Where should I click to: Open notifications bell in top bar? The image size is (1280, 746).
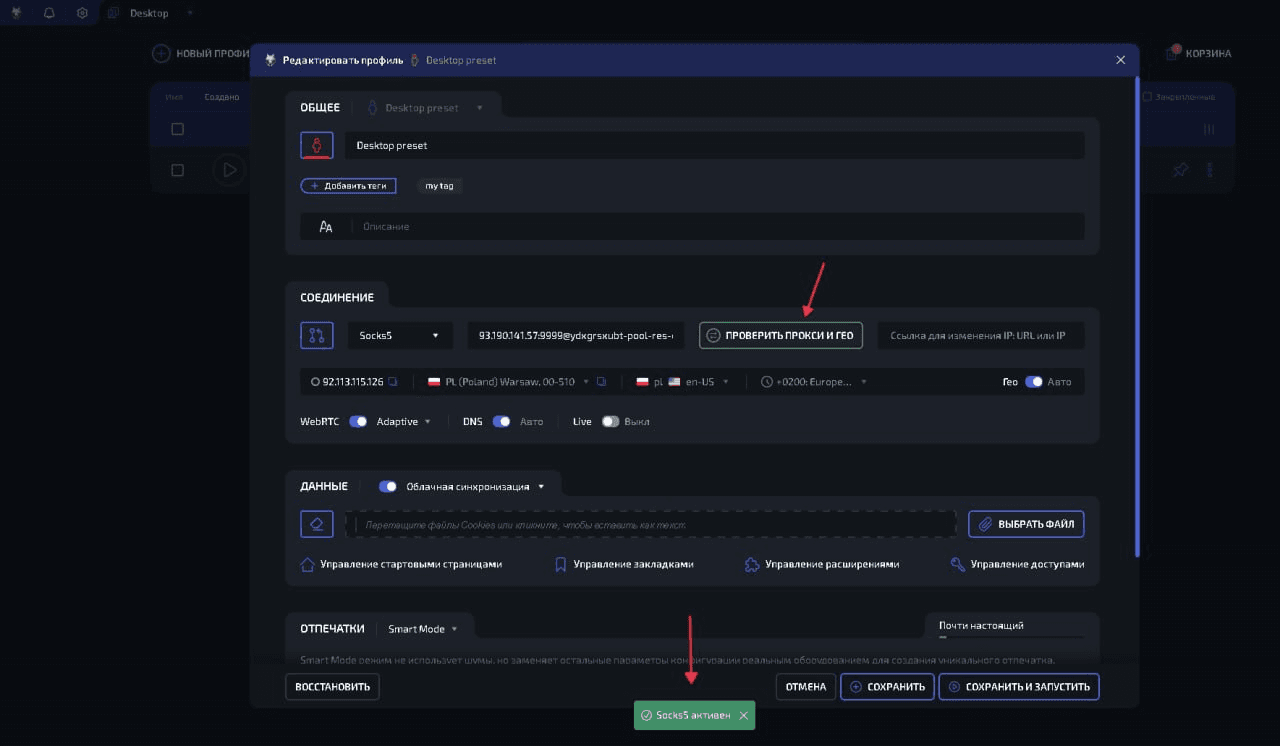pos(49,13)
